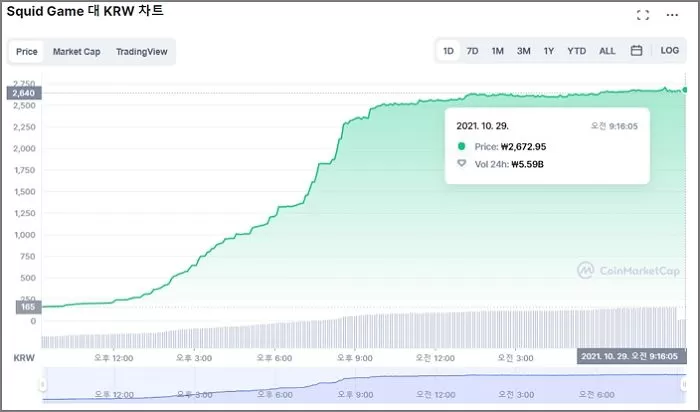Select the 1D time range
The image size is (700, 412).
(449, 50)
